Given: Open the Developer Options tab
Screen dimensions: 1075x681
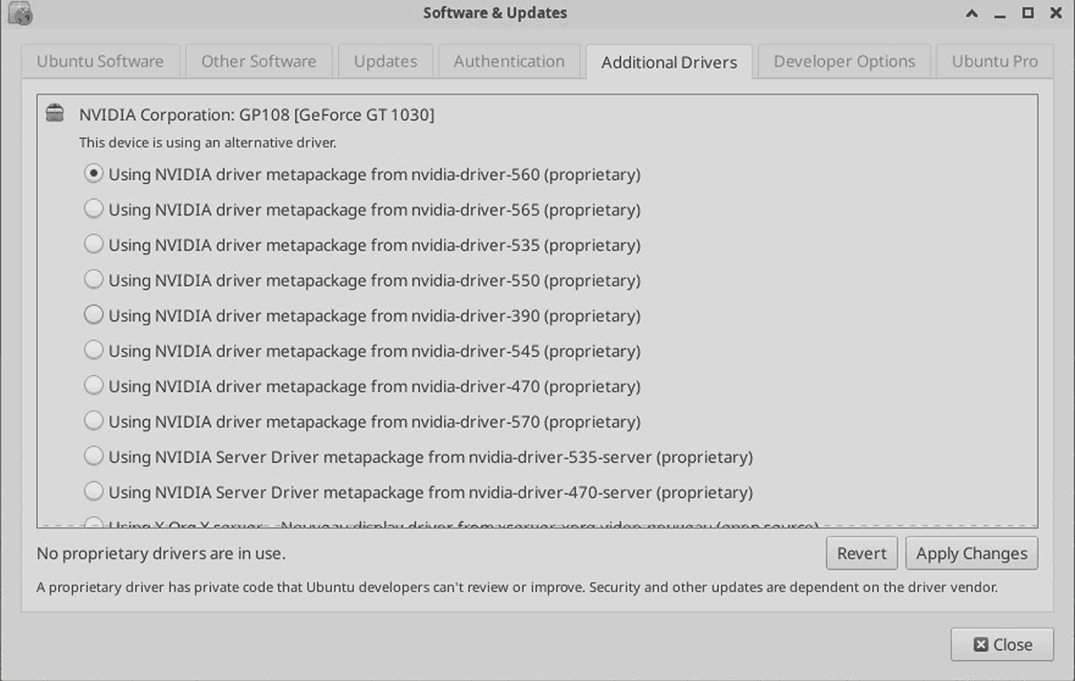Looking at the screenshot, I should (x=843, y=61).
